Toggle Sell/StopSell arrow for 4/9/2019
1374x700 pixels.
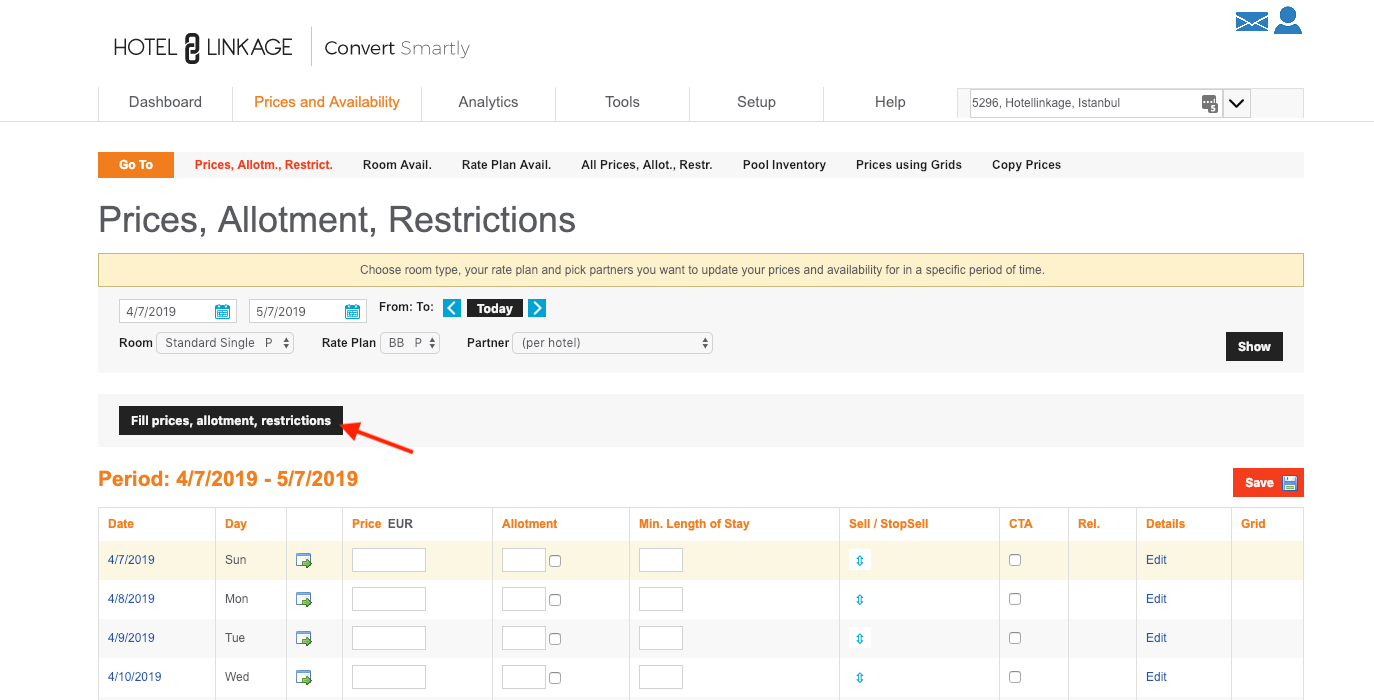pos(860,638)
